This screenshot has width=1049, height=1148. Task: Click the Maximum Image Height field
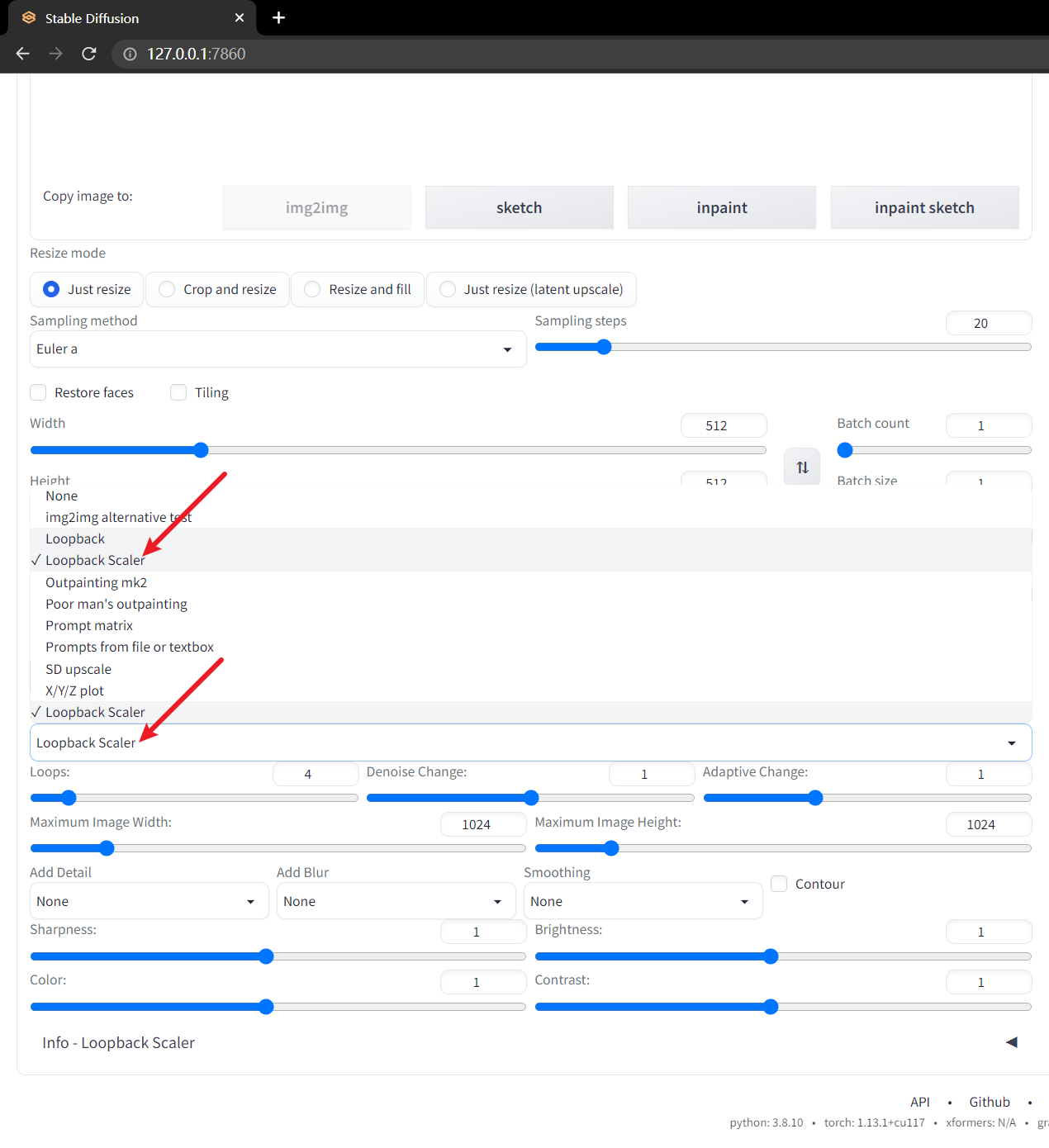click(989, 824)
